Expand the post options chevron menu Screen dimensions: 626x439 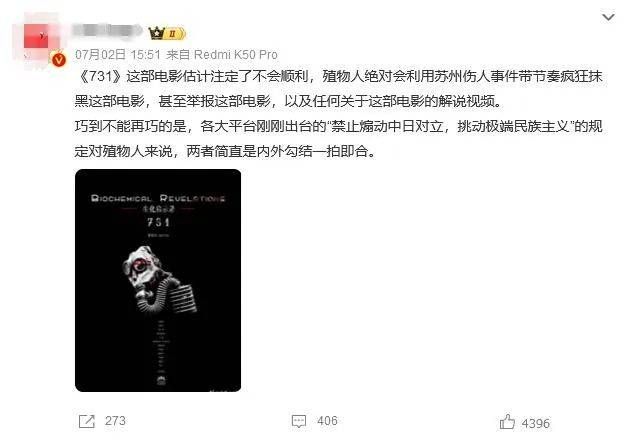pyautogui.click(x=608, y=18)
